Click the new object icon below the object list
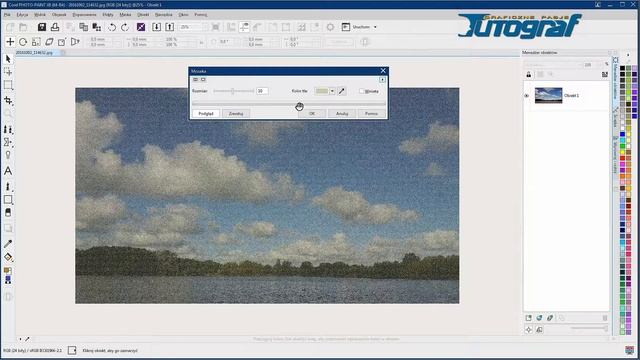The image size is (640, 360). (x=529, y=318)
